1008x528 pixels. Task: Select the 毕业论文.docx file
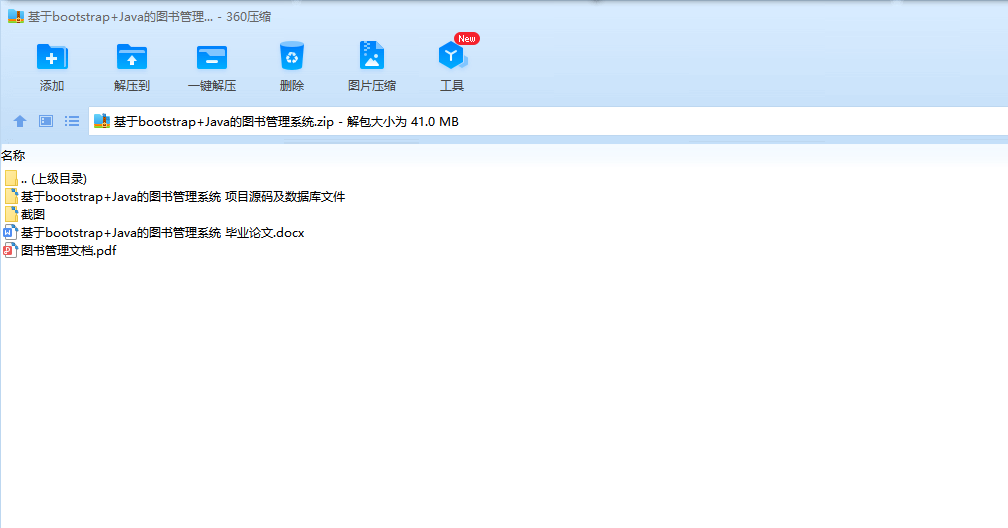[154, 233]
